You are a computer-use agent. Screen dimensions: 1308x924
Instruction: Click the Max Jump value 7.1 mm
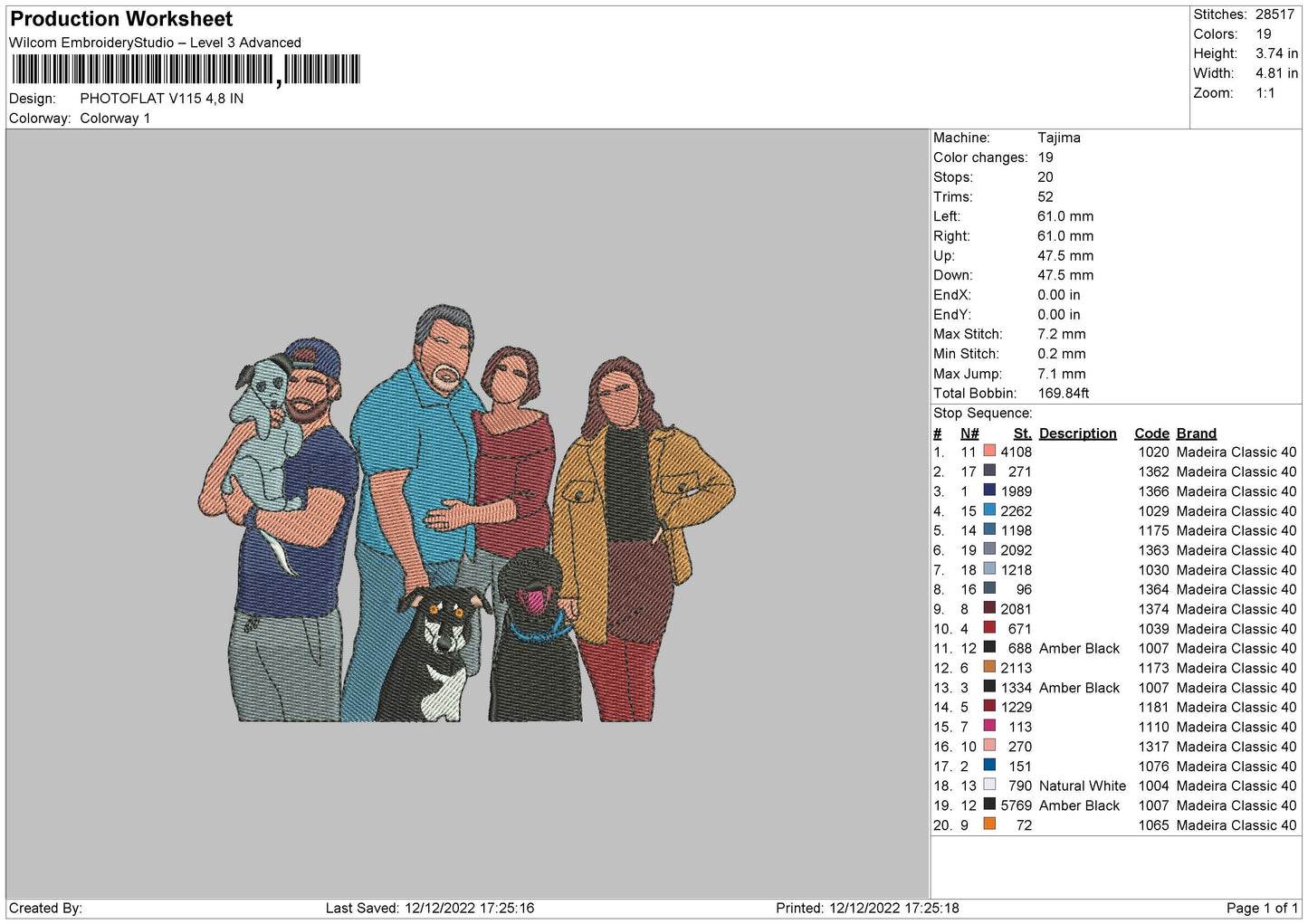pos(1061,374)
